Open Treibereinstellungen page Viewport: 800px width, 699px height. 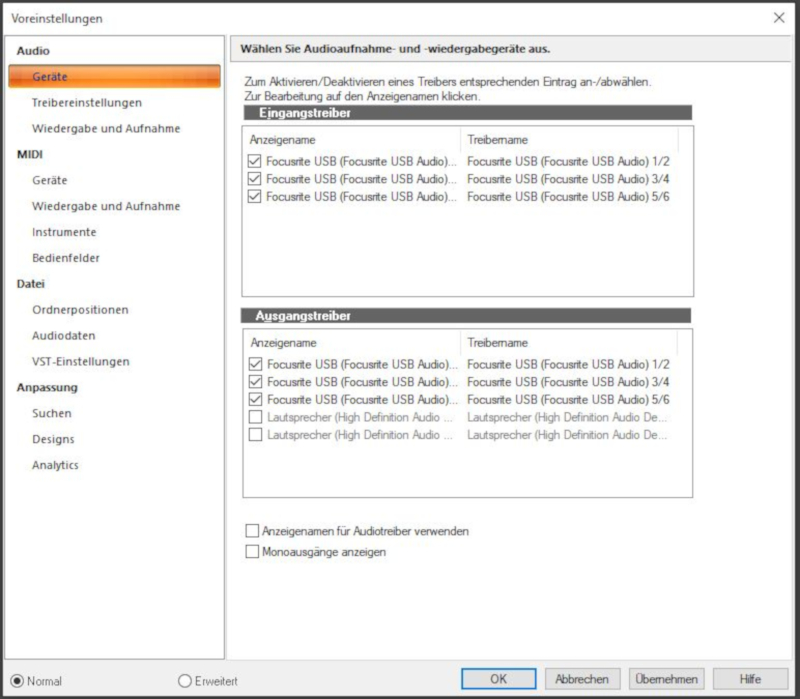pyautogui.click(x=87, y=103)
